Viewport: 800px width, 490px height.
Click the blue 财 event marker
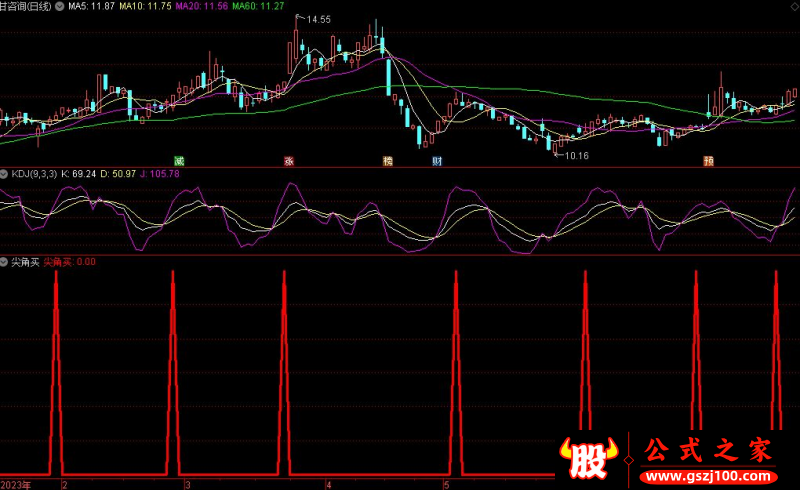[437, 160]
